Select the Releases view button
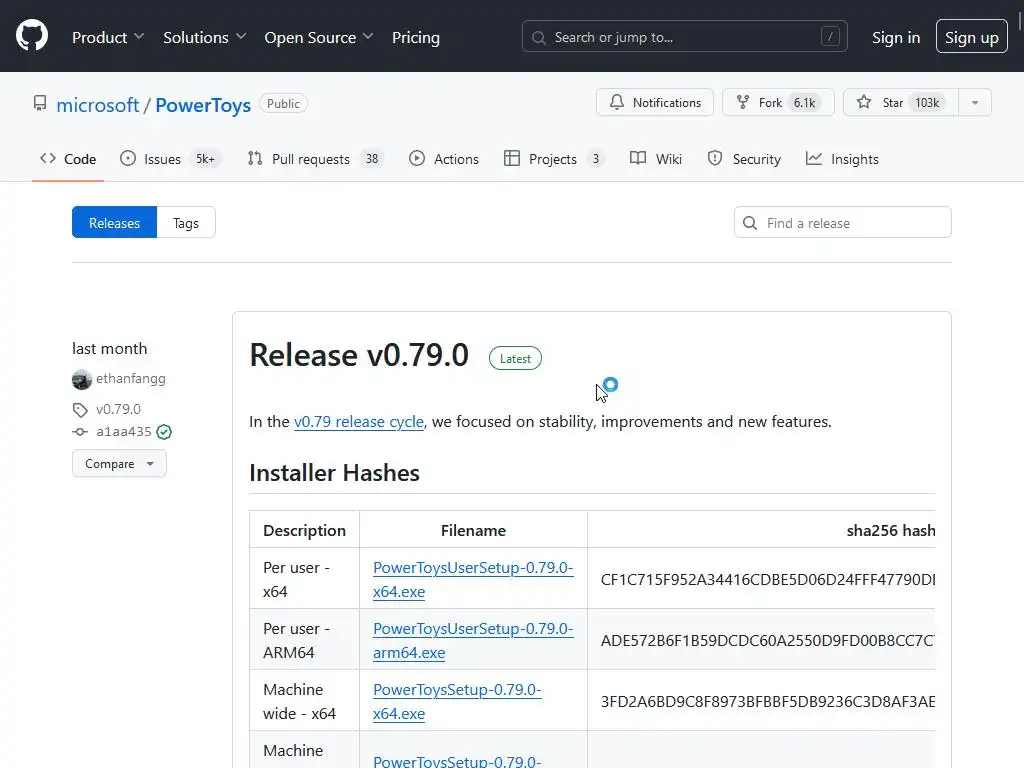 [x=114, y=222]
